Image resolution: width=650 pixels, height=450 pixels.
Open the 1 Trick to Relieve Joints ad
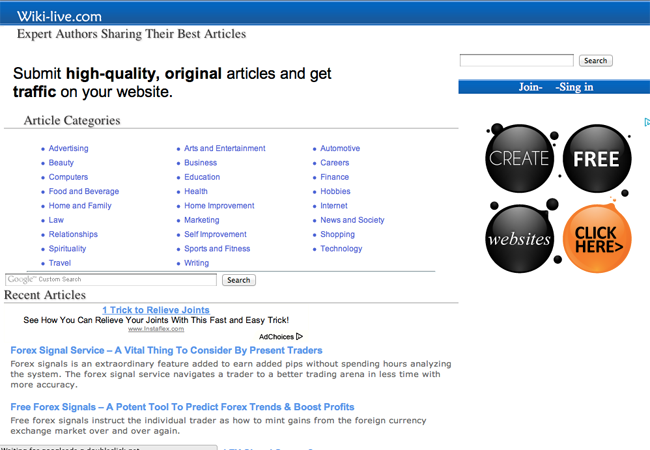coord(155,310)
